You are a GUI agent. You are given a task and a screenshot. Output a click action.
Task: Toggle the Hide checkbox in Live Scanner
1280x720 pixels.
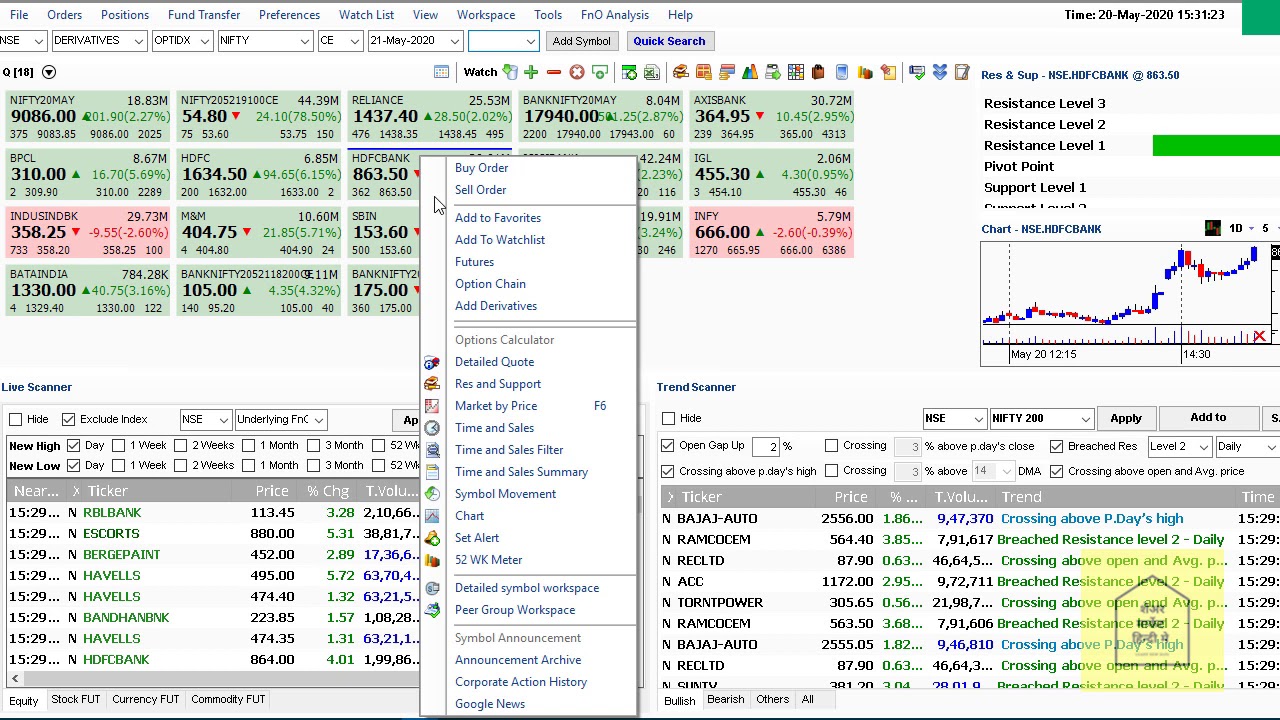coord(16,419)
